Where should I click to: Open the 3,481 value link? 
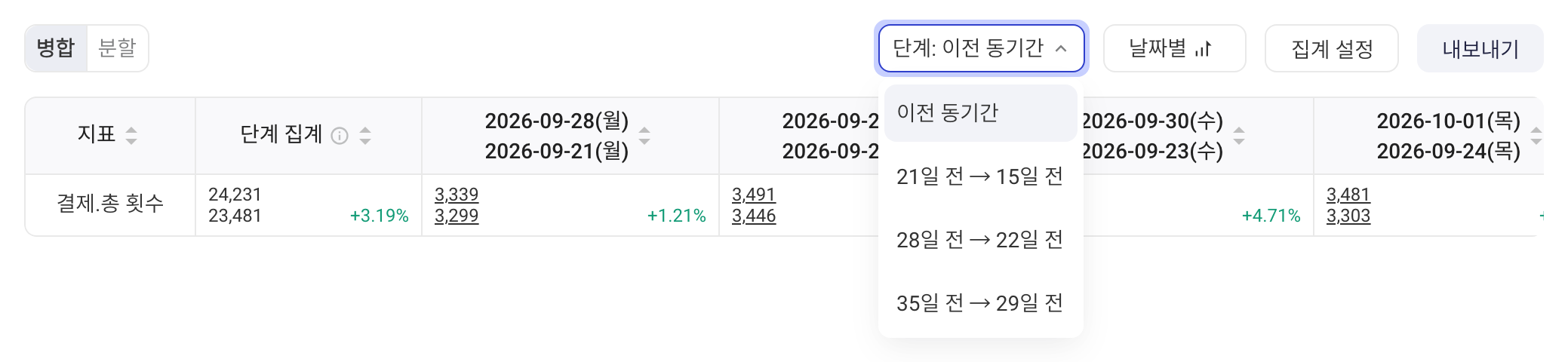tap(1348, 195)
